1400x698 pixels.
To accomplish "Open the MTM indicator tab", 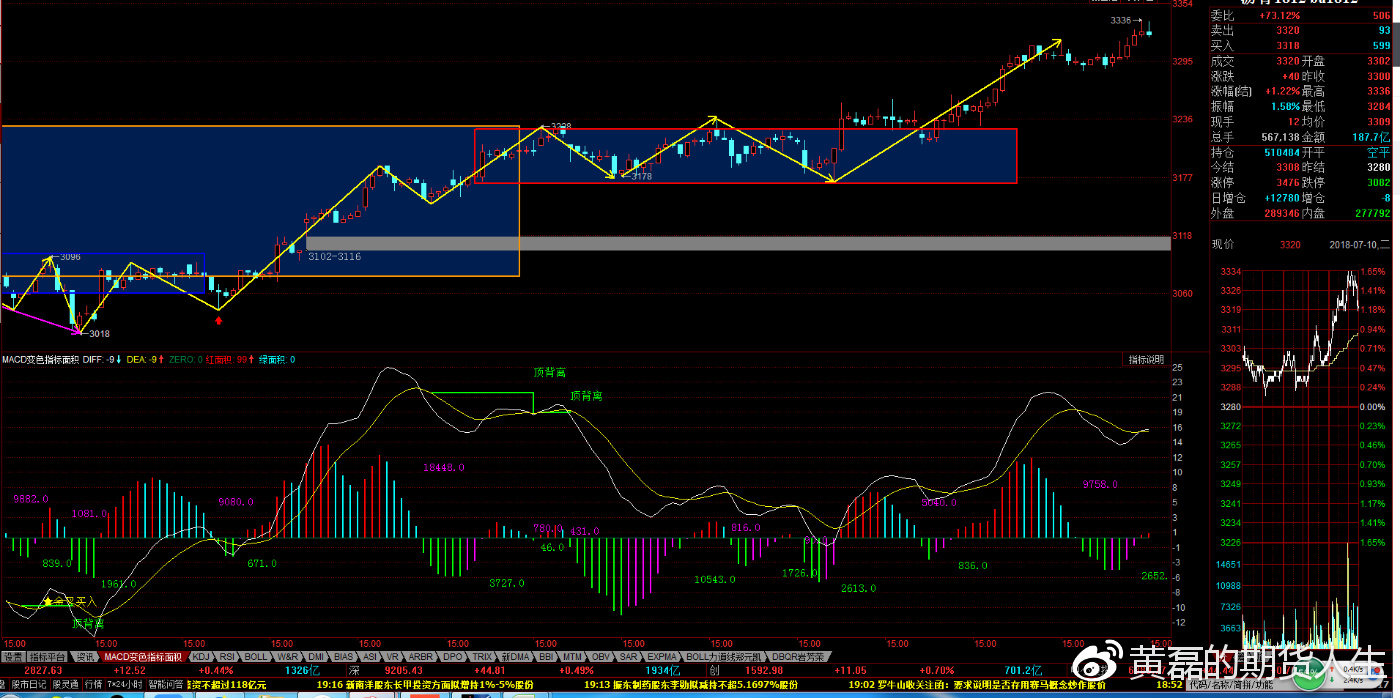I will tap(574, 657).
